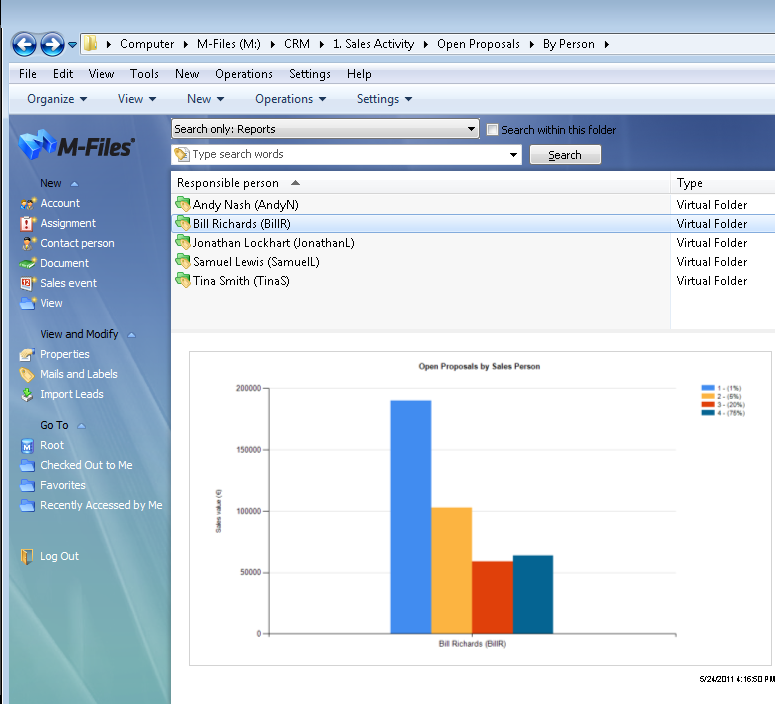
Task: Open the Settings toolbar dropdown
Action: 385,99
